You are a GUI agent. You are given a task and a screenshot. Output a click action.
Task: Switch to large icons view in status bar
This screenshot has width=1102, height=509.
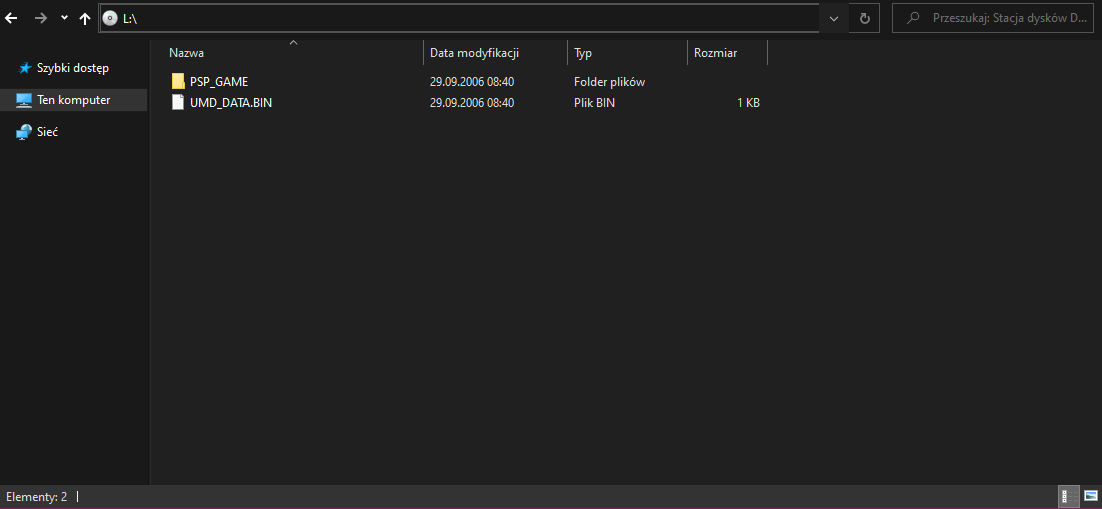(1090, 496)
